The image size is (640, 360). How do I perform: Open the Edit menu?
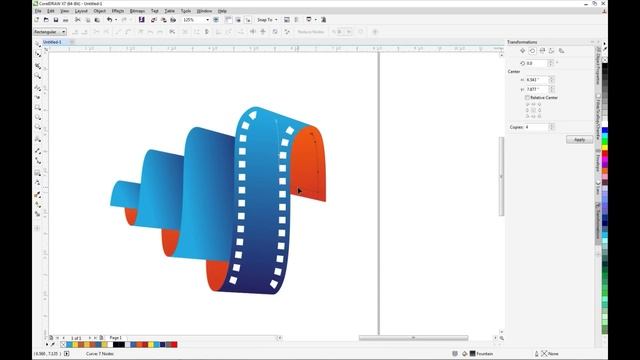[x=51, y=11]
